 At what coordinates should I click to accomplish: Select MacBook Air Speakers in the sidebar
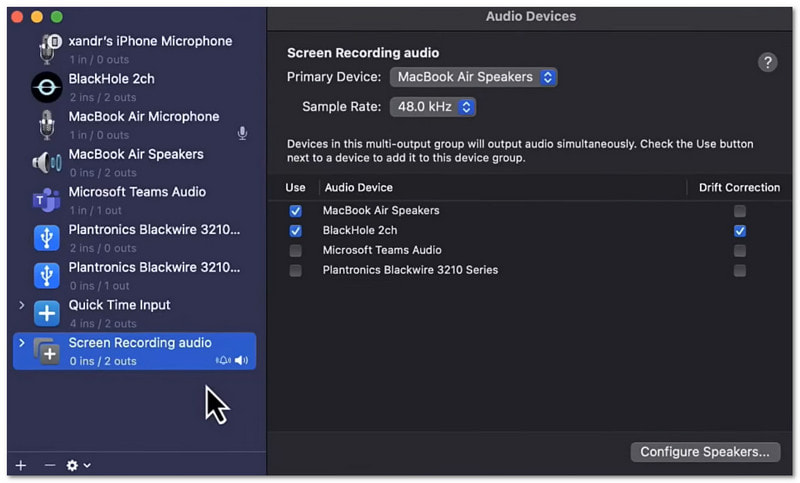[x=136, y=154]
